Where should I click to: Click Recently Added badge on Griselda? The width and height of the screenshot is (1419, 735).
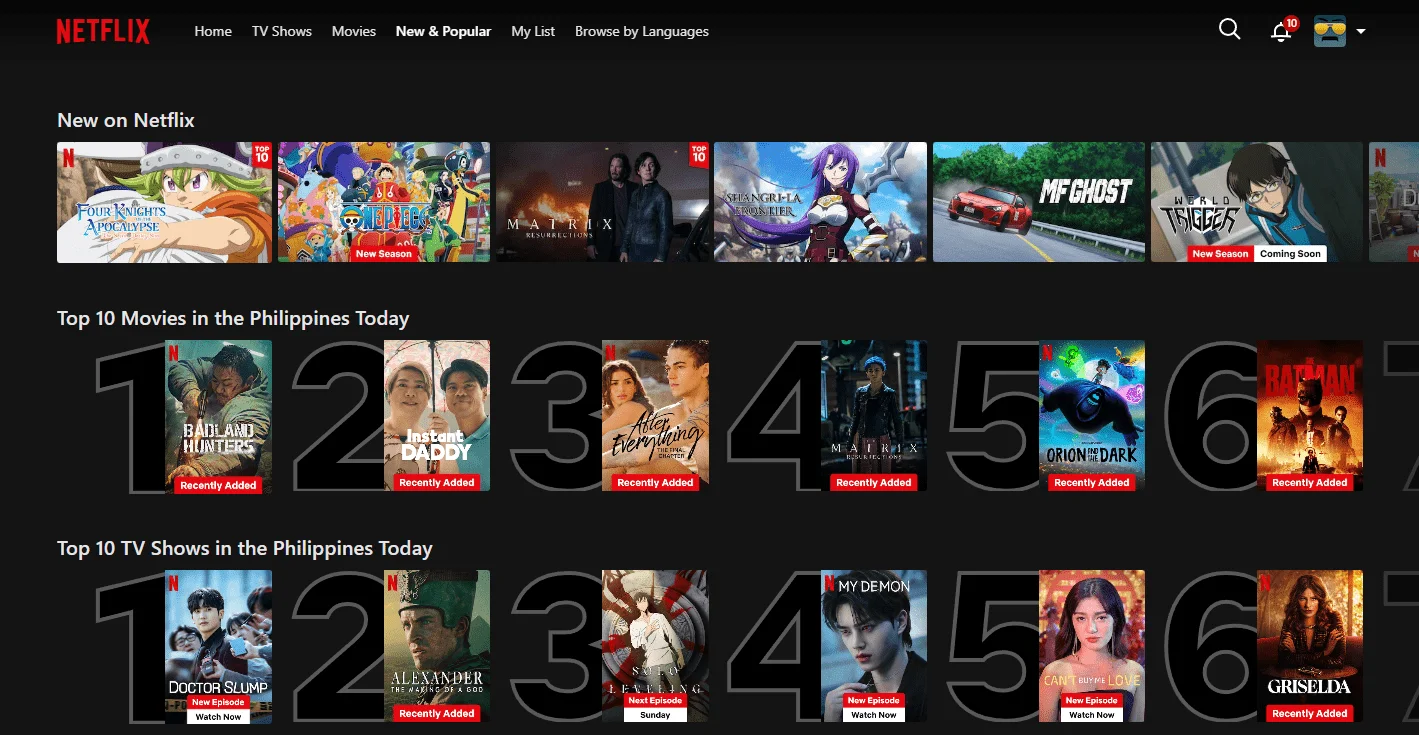pos(1310,713)
